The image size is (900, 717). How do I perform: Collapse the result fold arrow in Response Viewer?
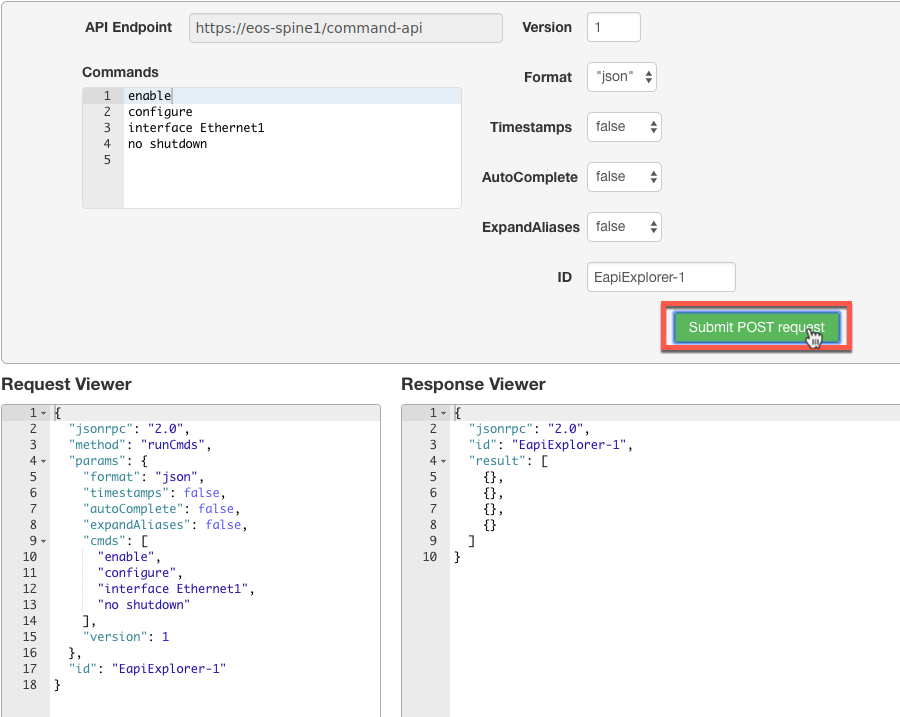[x=443, y=461]
